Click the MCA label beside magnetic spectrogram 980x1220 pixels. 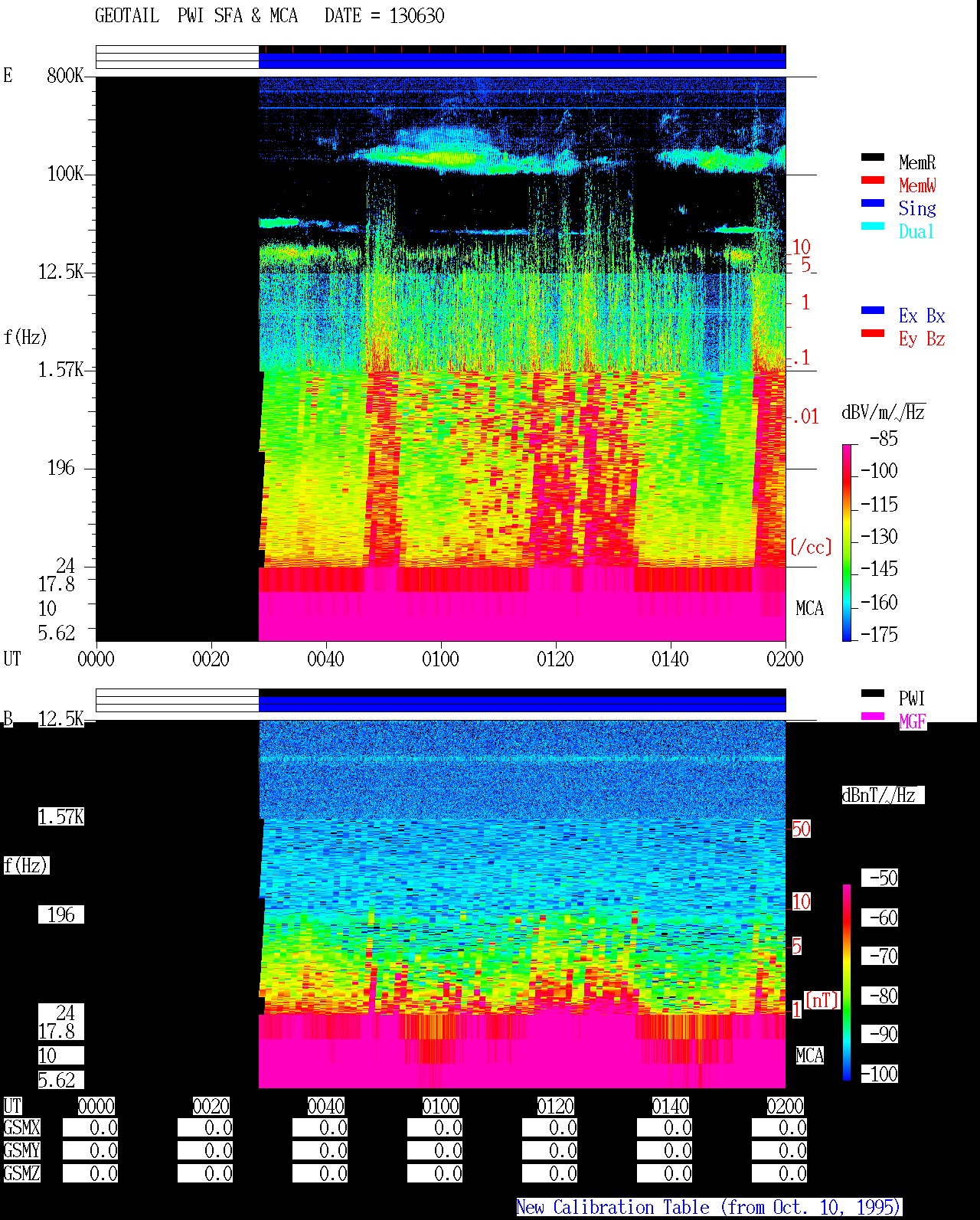click(x=809, y=1056)
